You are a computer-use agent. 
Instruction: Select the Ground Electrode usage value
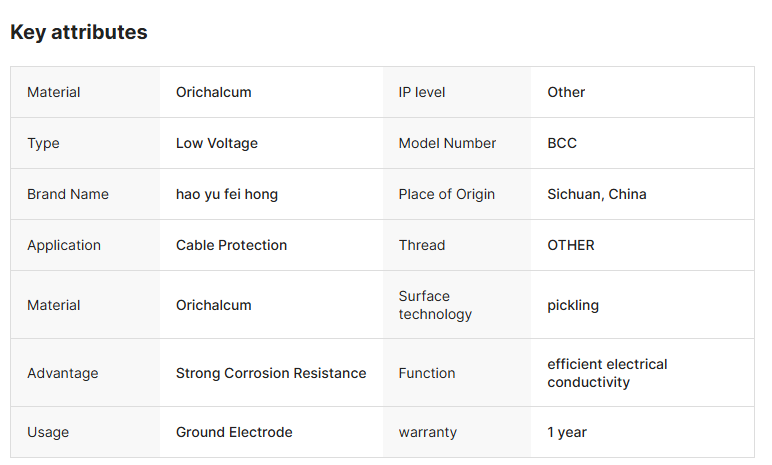(x=234, y=432)
